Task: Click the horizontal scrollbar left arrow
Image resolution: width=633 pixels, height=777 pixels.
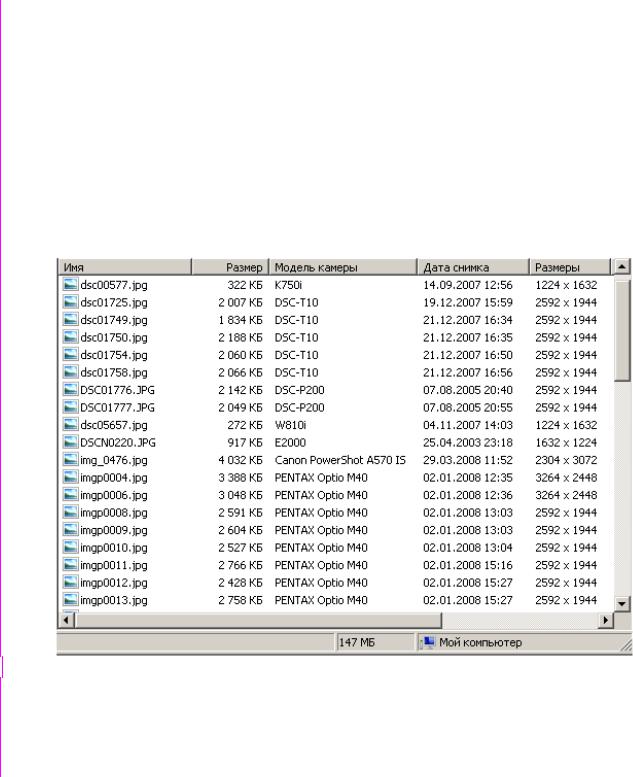Action: pyautogui.click(x=66, y=620)
